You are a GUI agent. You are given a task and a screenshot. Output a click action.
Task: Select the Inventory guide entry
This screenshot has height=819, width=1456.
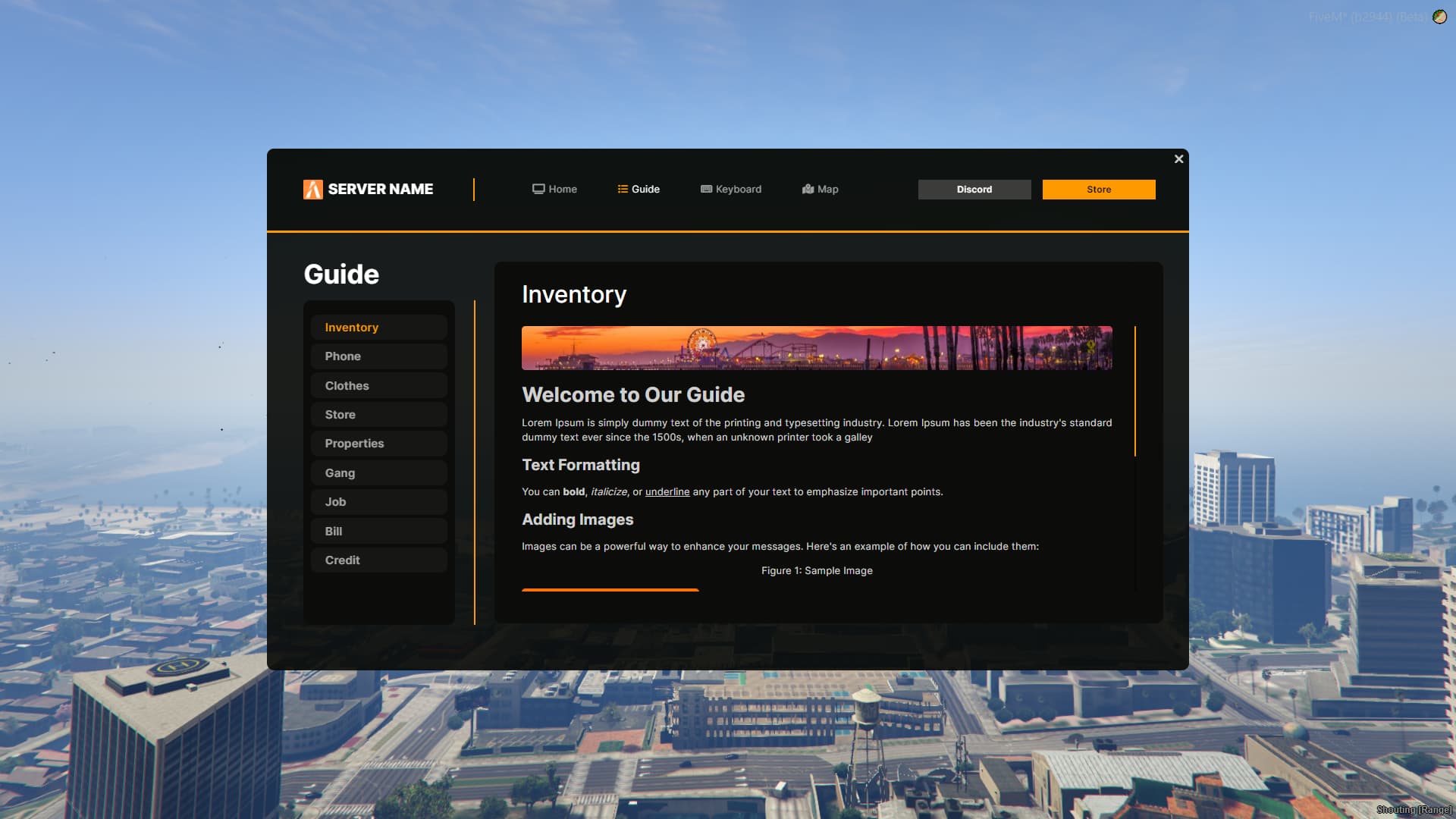pyautogui.click(x=378, y=328)
